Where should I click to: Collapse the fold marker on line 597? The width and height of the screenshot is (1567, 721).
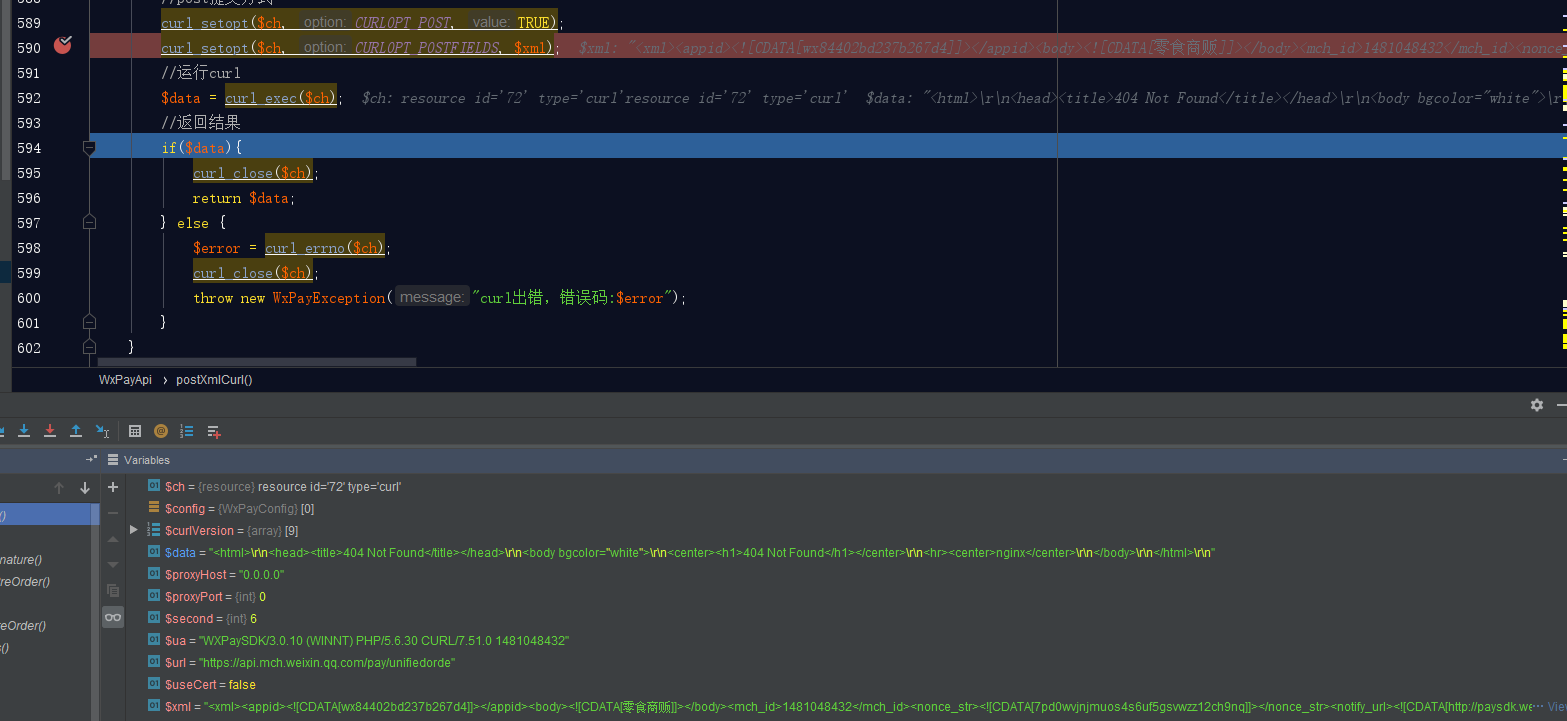[x=89, y=222]
